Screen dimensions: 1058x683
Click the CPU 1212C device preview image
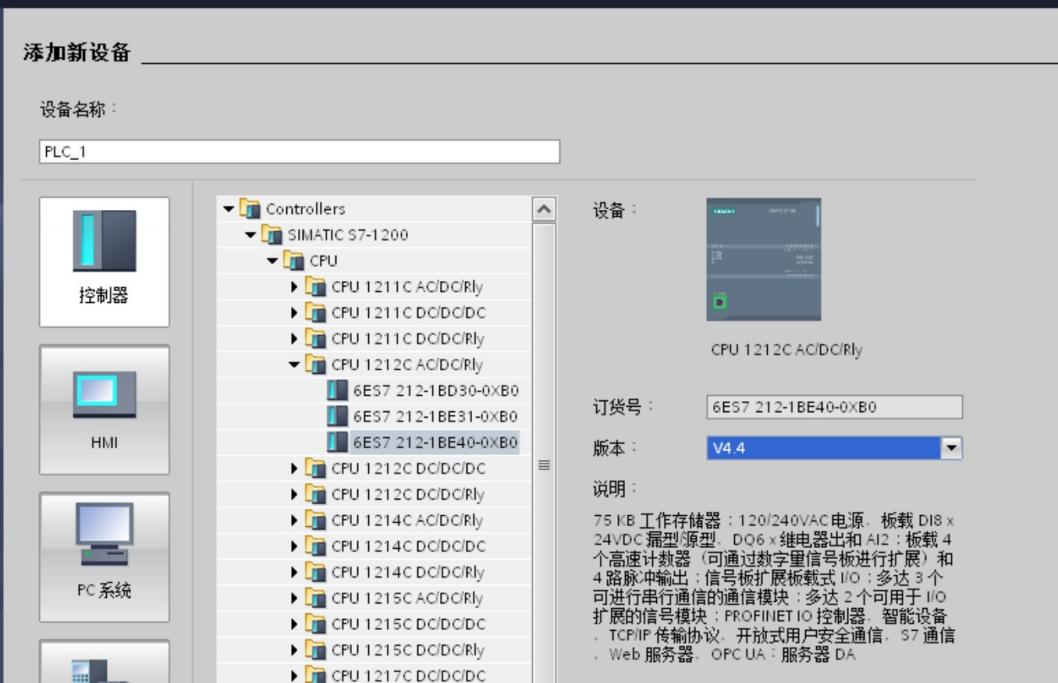(x=764, y=259)
